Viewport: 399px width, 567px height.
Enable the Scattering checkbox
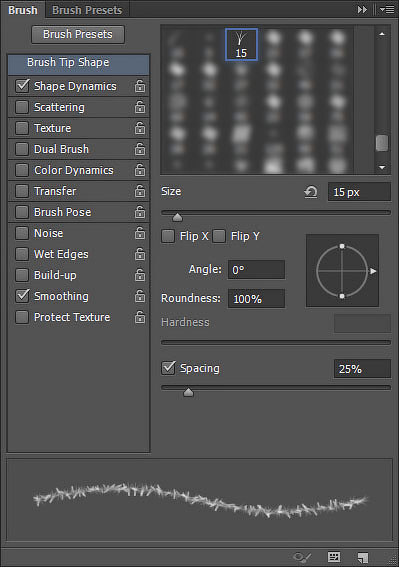click(22, 107)
